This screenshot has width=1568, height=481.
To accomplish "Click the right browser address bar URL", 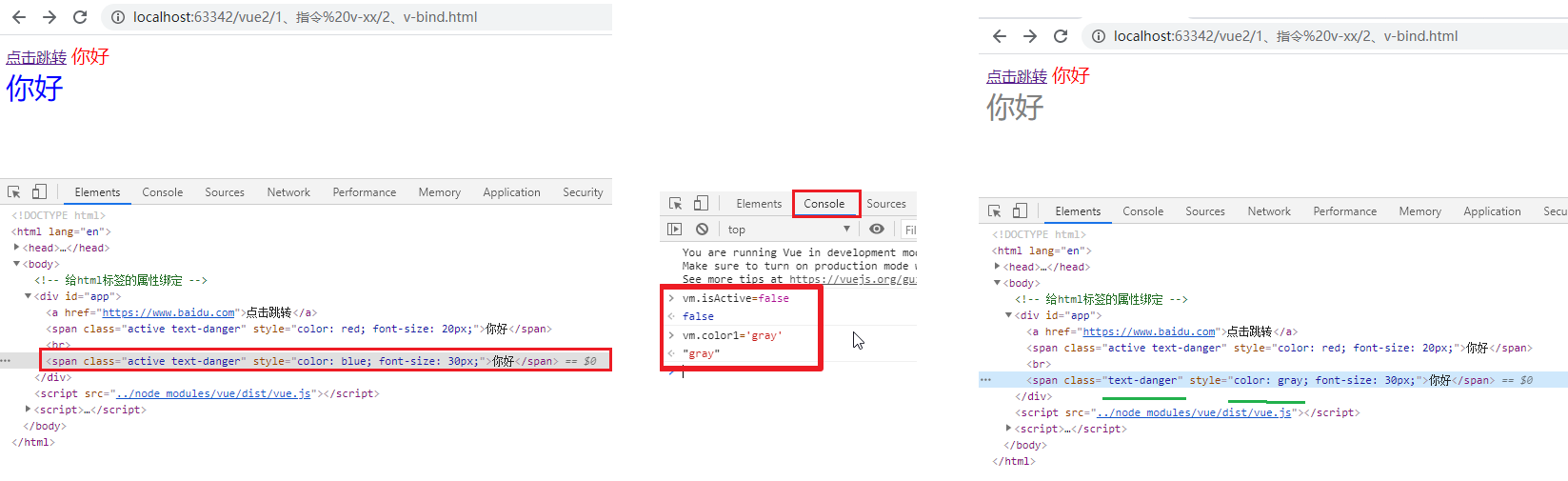I will pos(1285,36).
